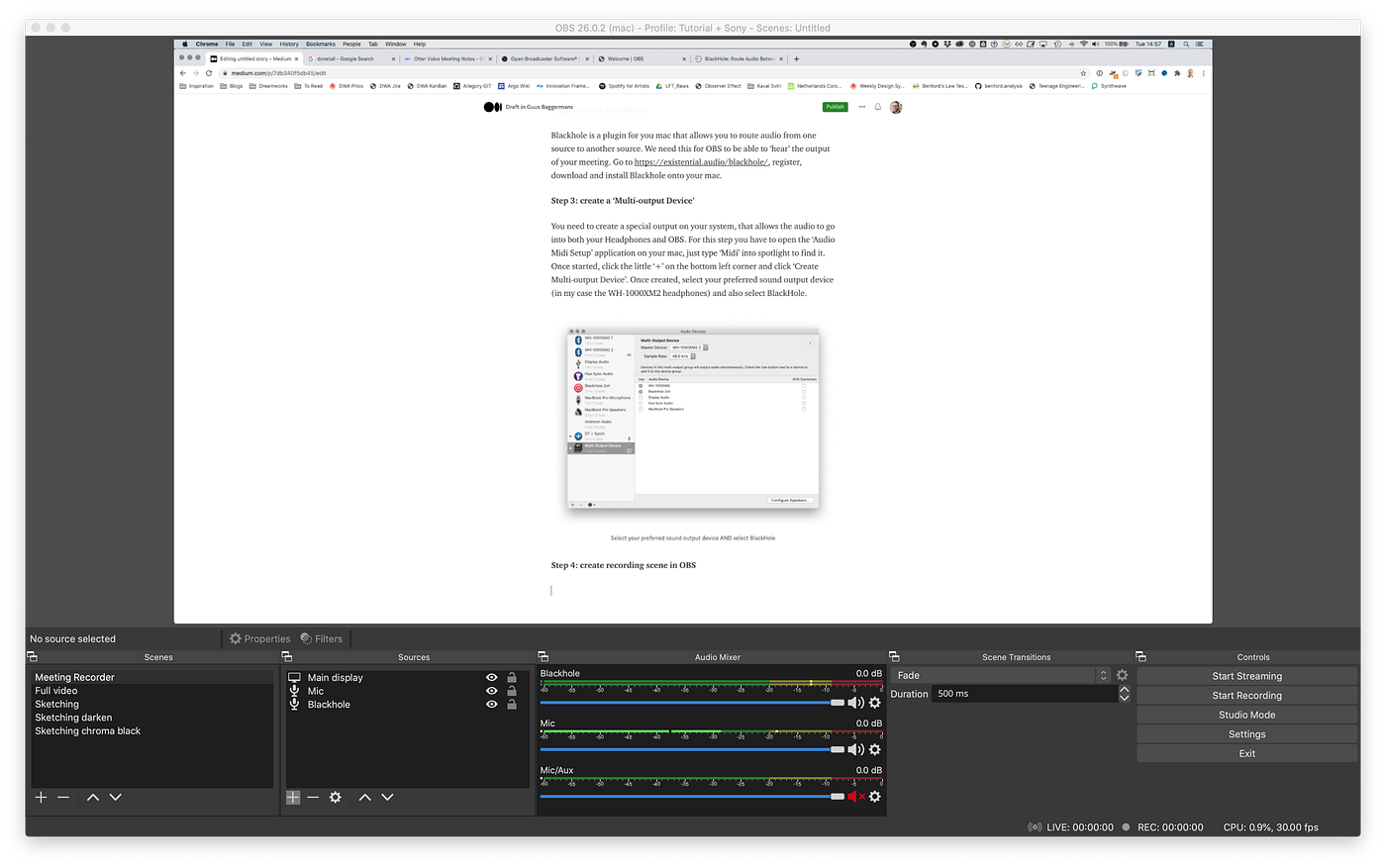Click reload icon in previewed Chrome
This screenshot has width=1386, height=868.
click(209, 73)
